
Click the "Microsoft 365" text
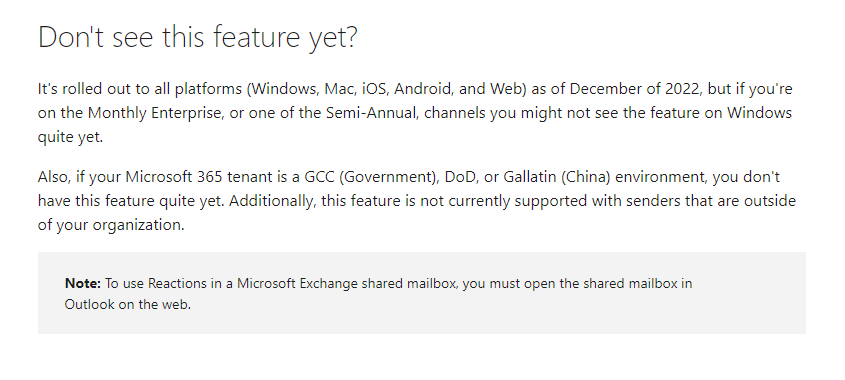[x=174, y=177]
